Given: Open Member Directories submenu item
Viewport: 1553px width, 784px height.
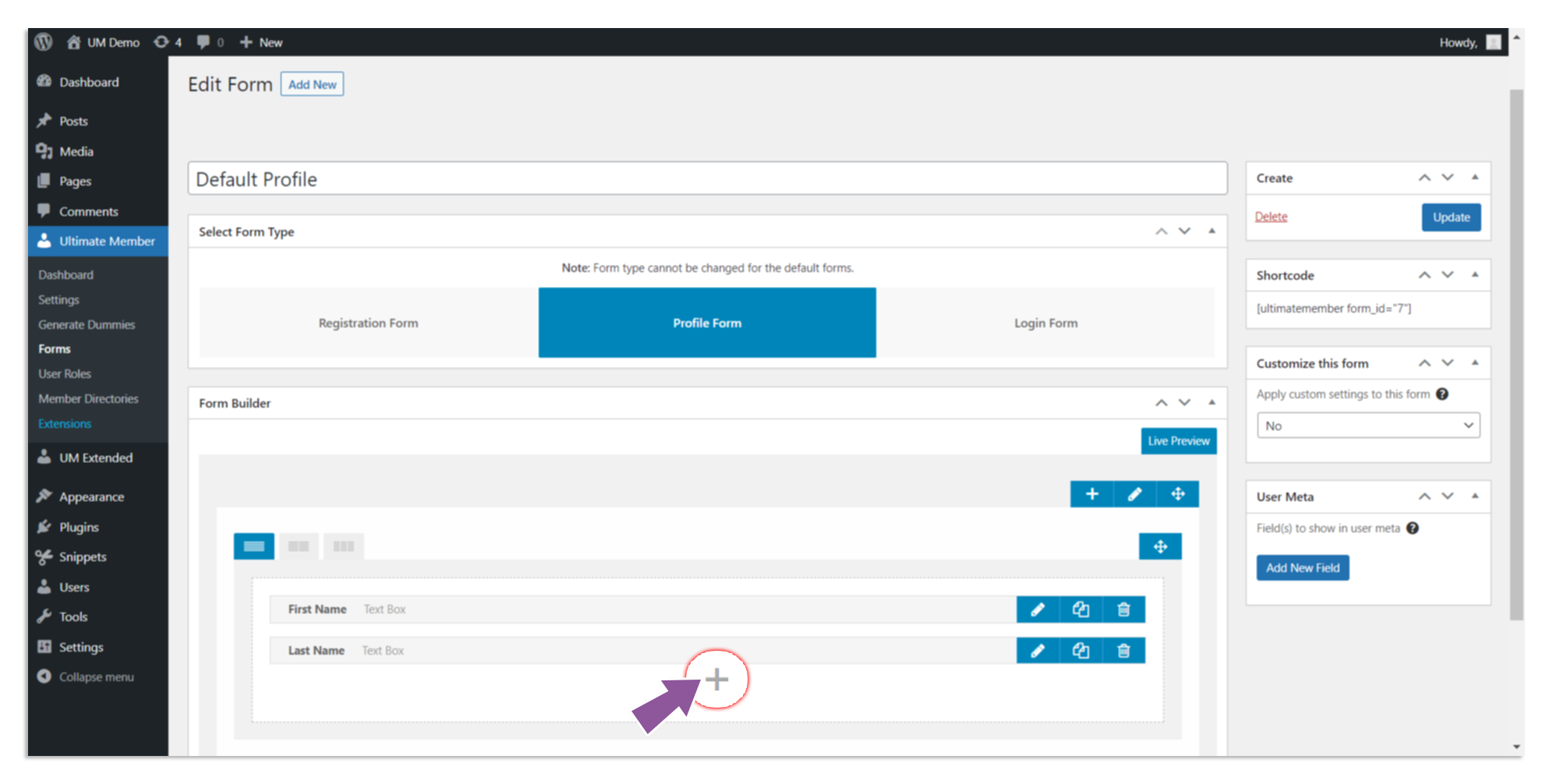Looking at the screenshot, I should pyautogui.click(x=88, y=398).
